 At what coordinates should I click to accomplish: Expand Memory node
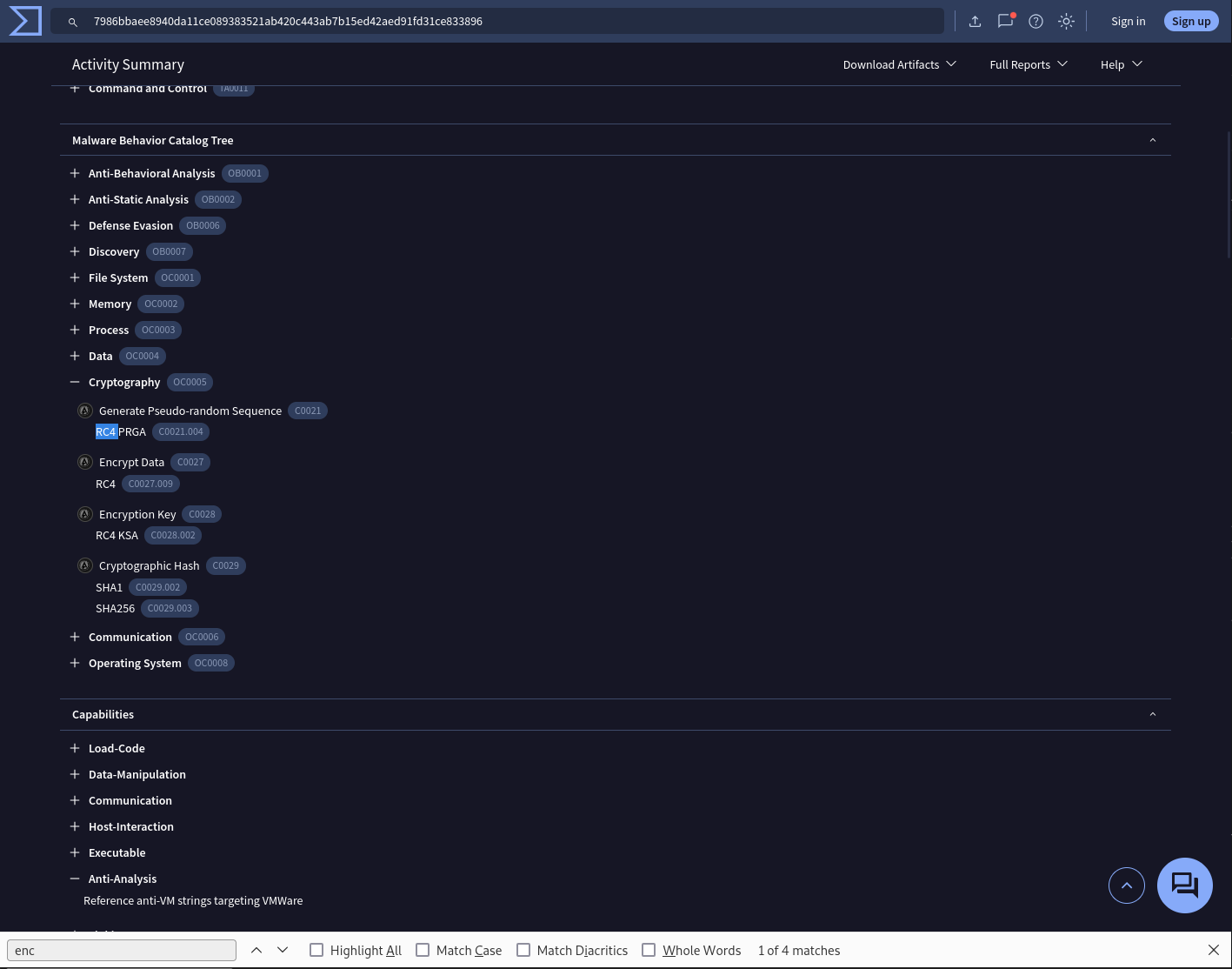[75, 304]
